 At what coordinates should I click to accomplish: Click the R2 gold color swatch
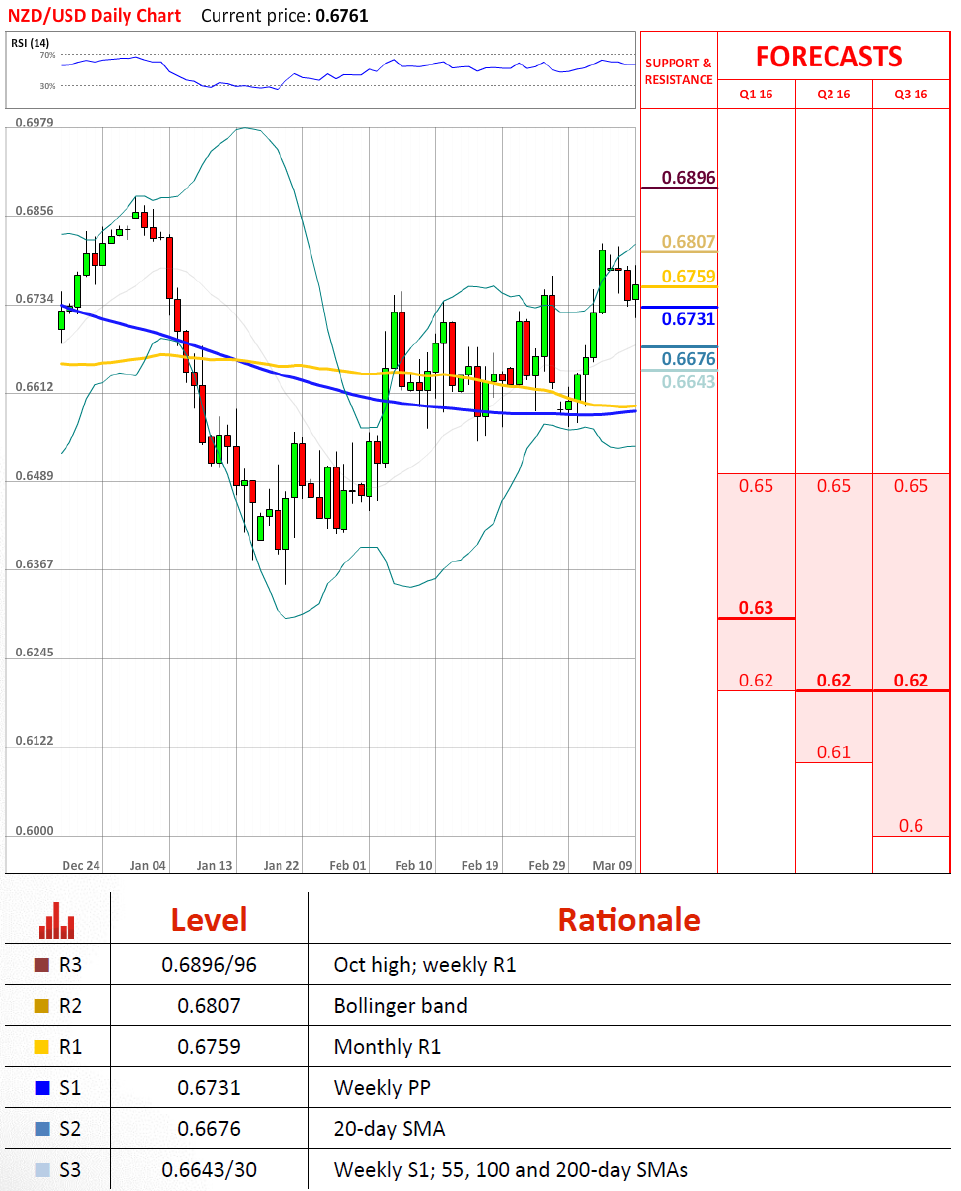click(x=43, y=1006)
